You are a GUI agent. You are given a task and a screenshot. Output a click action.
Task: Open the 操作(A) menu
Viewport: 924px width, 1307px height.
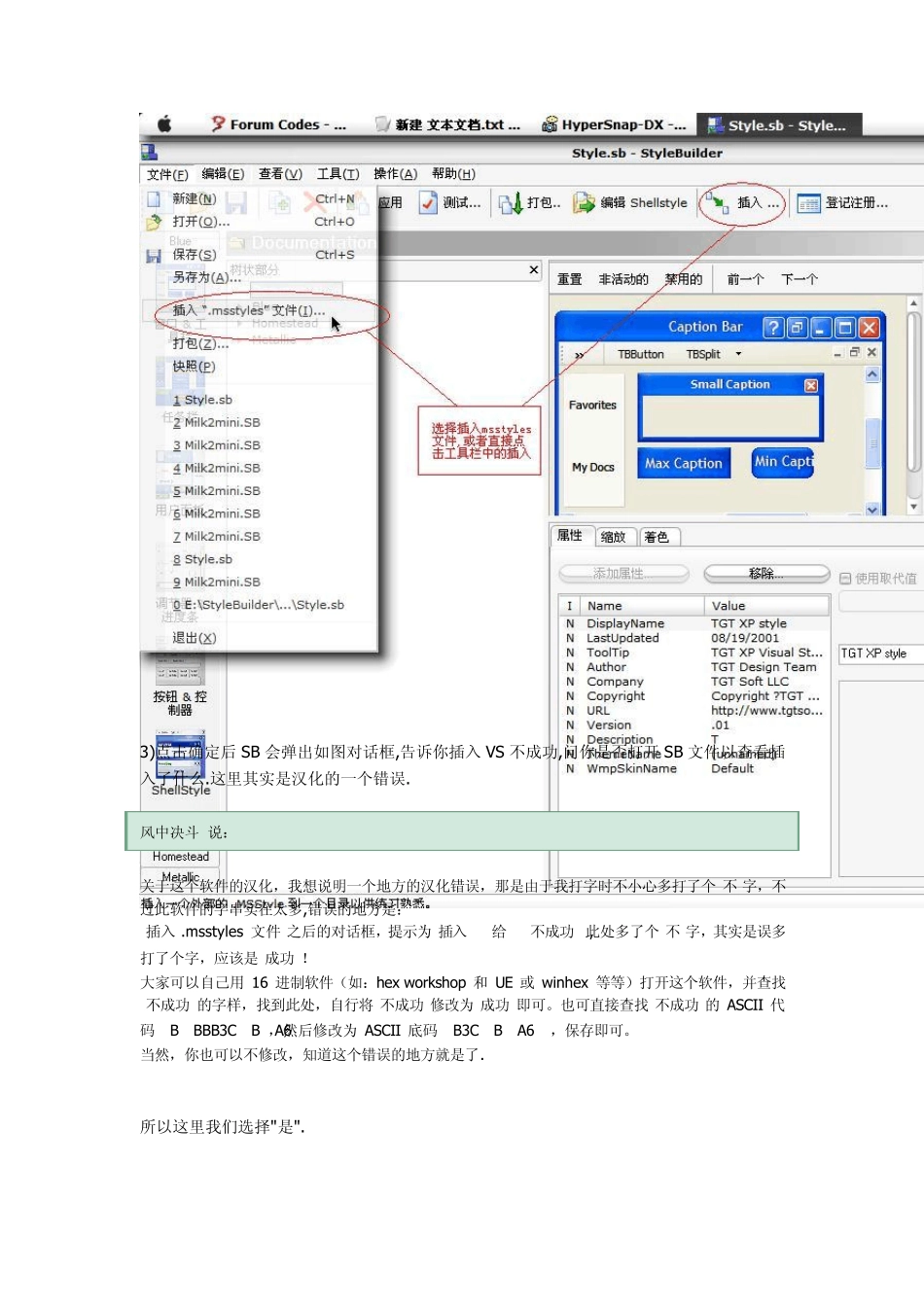395,174
